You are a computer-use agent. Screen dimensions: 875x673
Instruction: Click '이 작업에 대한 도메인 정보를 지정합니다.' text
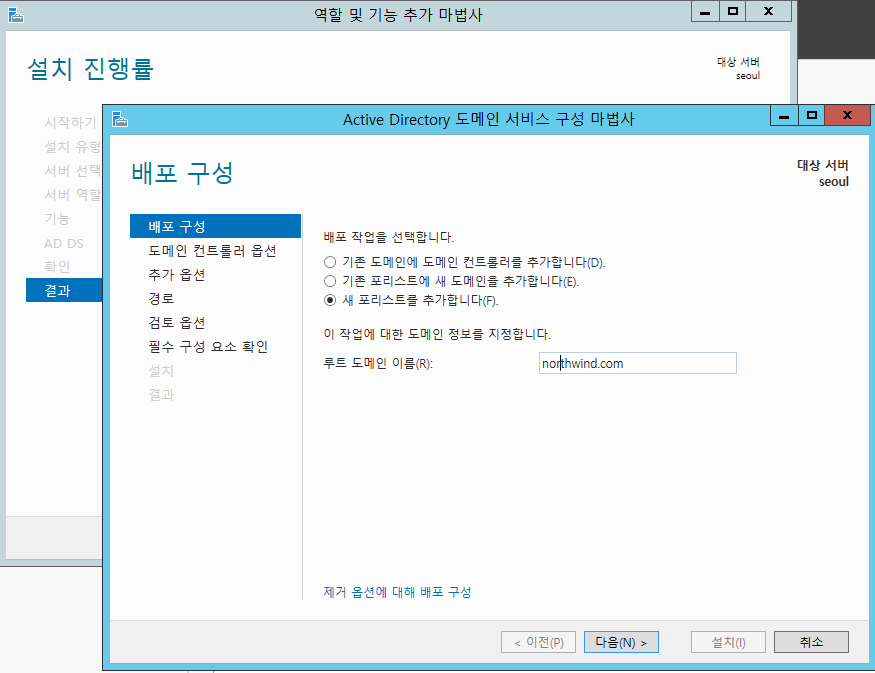click(437, 334)
